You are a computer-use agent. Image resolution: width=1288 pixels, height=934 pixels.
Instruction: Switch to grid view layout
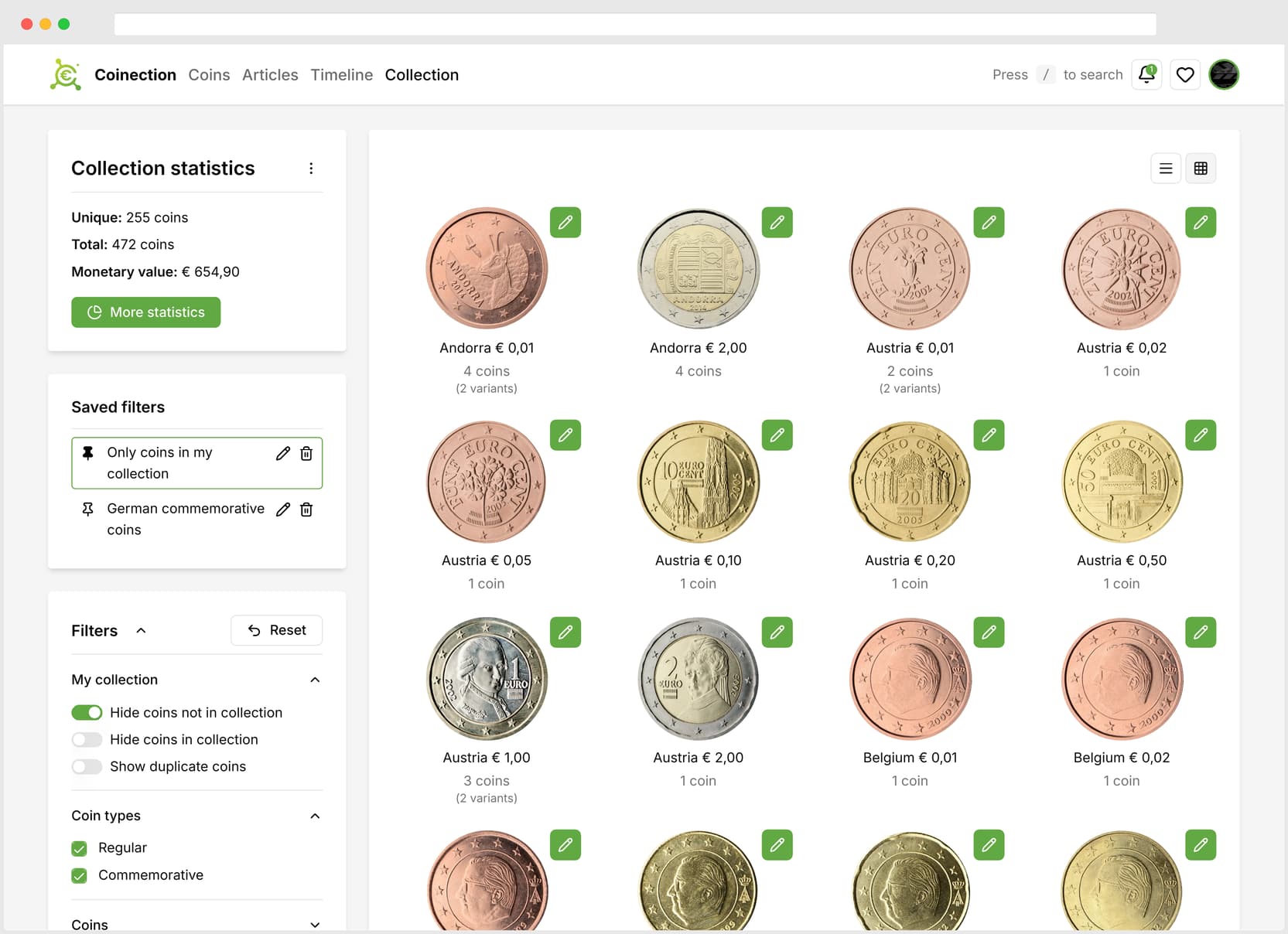coord(1200,169)
